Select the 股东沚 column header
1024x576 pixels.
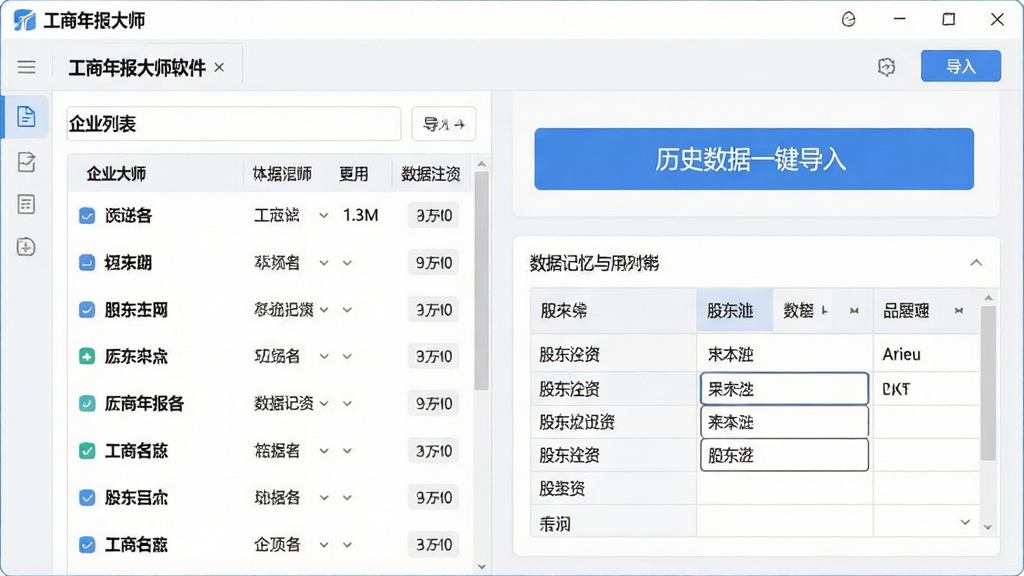click(735, 311)
